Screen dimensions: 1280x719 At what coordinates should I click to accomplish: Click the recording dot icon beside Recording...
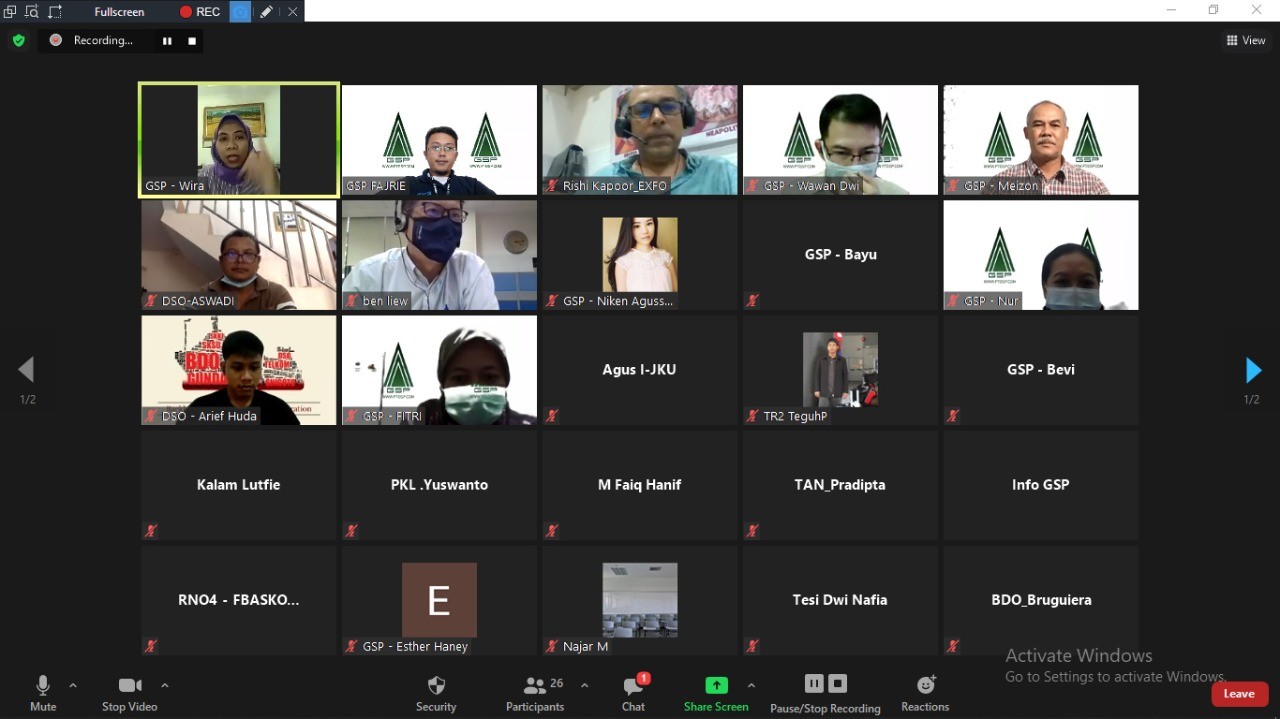(56, 40)
